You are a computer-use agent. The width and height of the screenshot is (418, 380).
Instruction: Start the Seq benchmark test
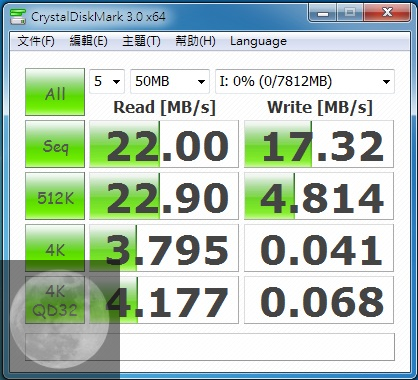point(55,144)
